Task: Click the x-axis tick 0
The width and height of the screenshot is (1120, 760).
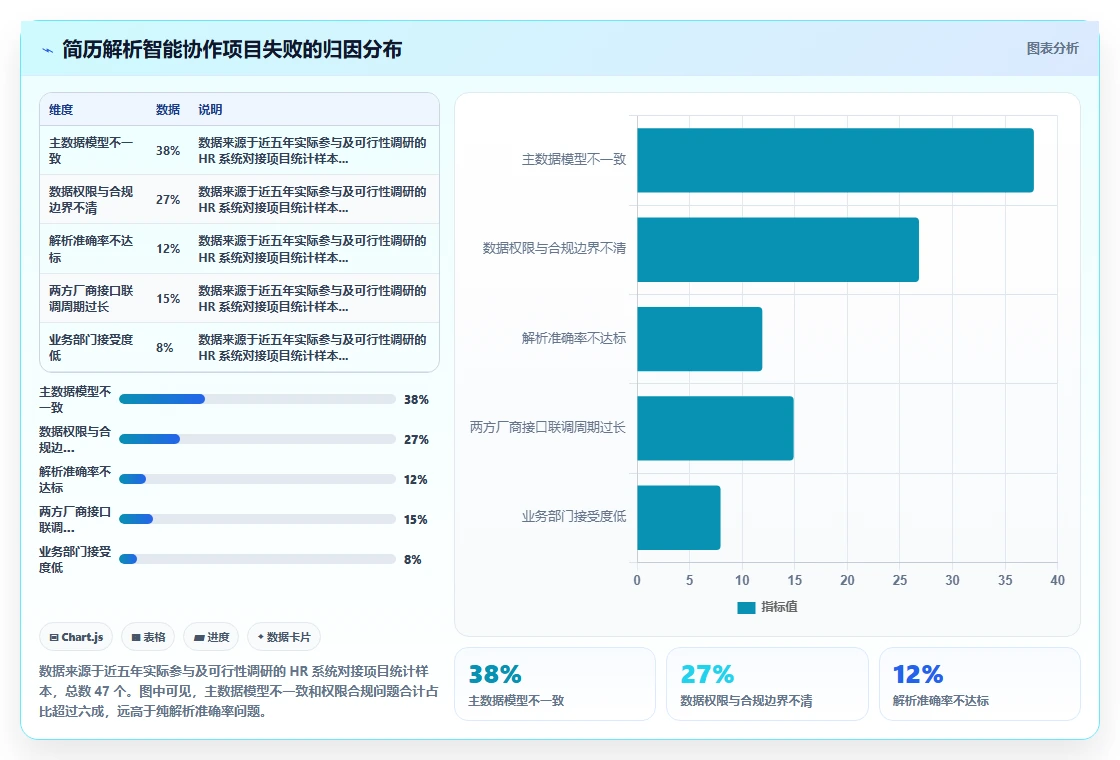Action: [637, 581]
